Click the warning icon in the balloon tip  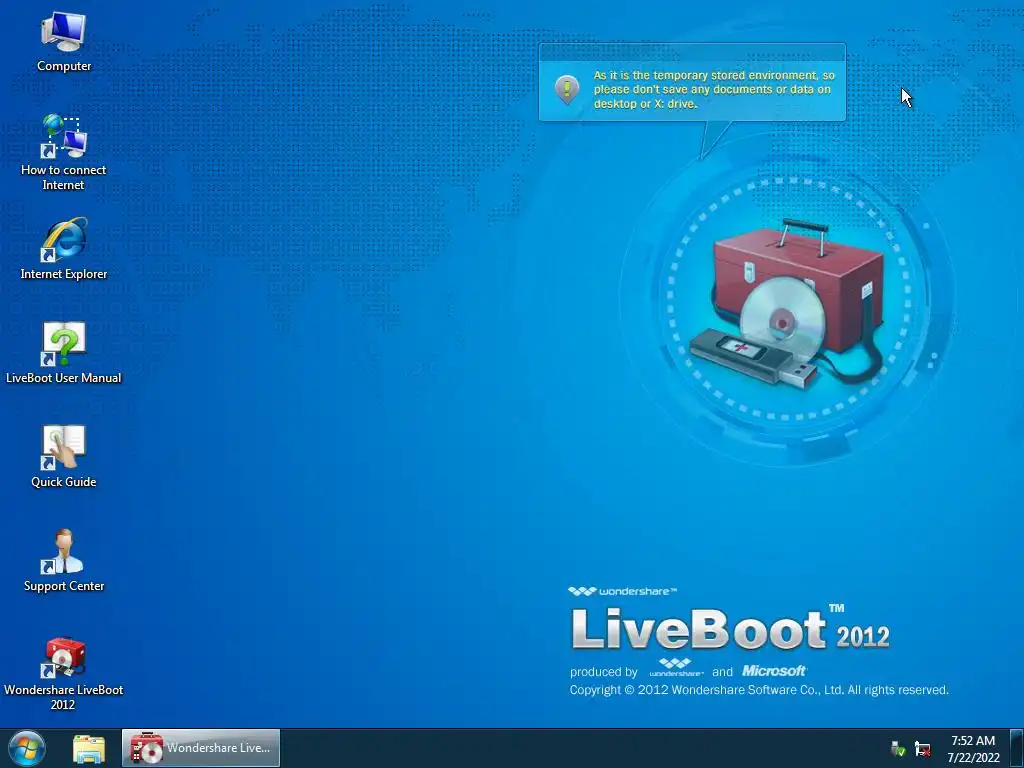(x=567, y=89)
